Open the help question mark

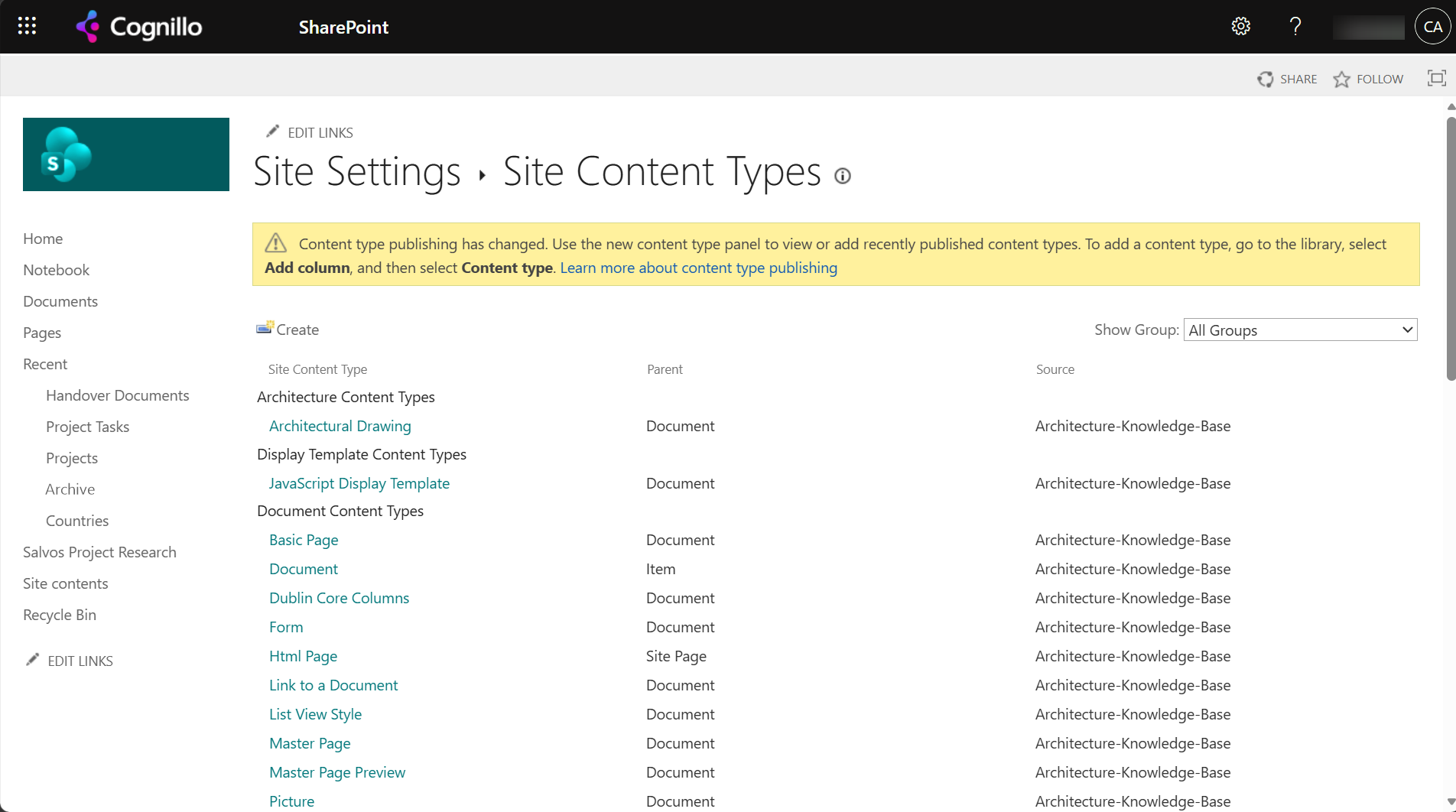(1295, 27)
